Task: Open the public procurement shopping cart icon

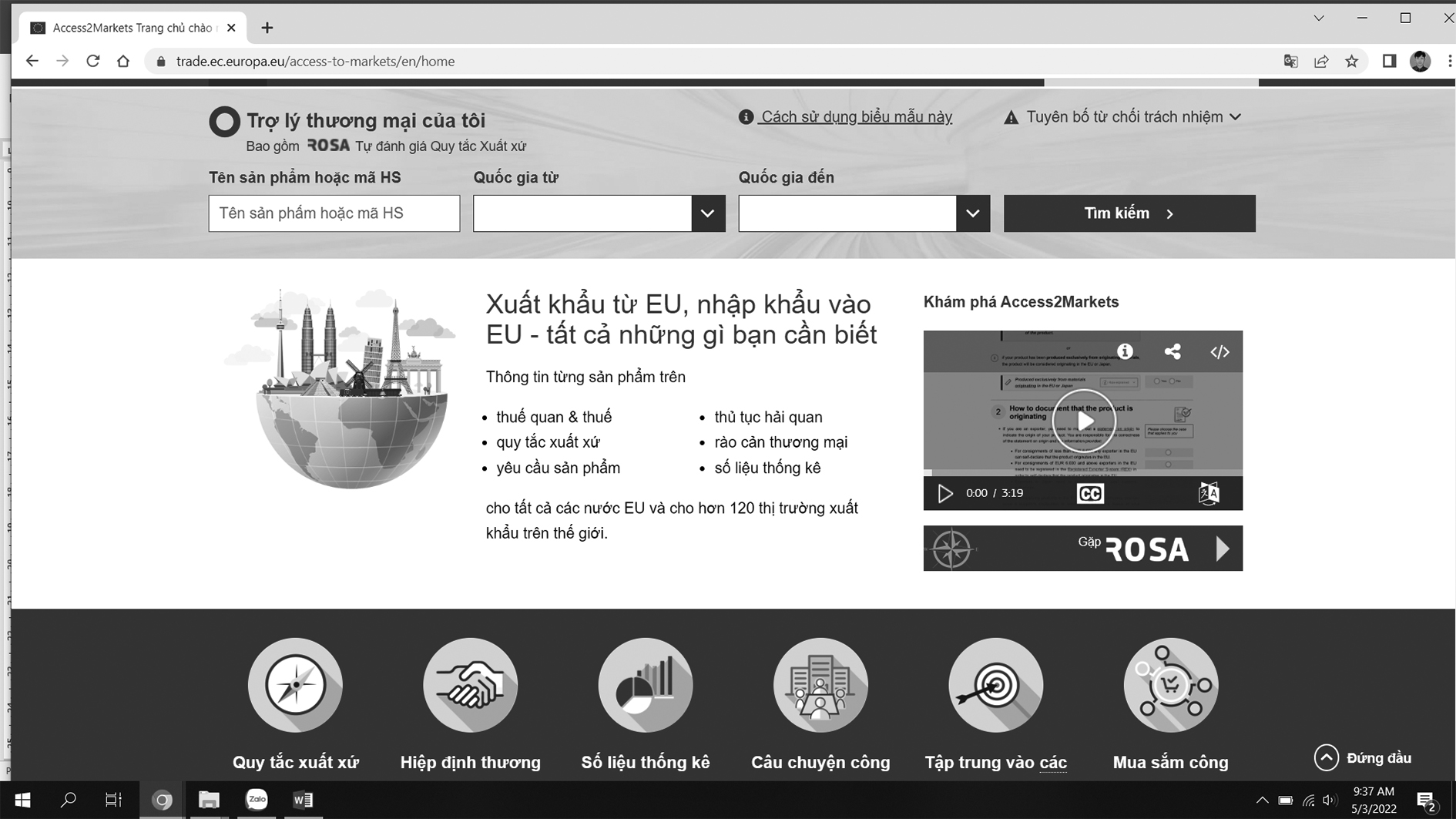Action: tap(1170, 685)
